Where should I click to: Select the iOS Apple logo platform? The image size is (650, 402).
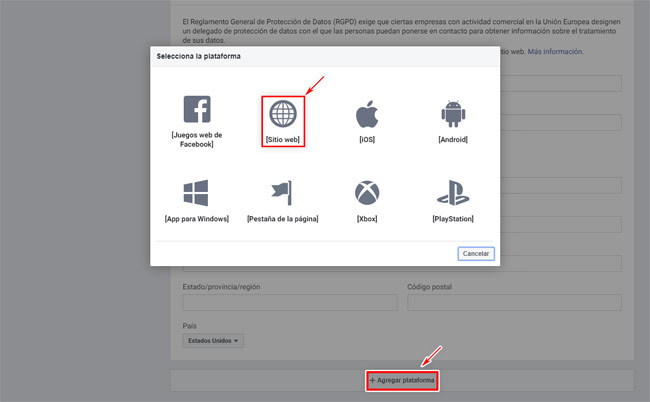367,114
